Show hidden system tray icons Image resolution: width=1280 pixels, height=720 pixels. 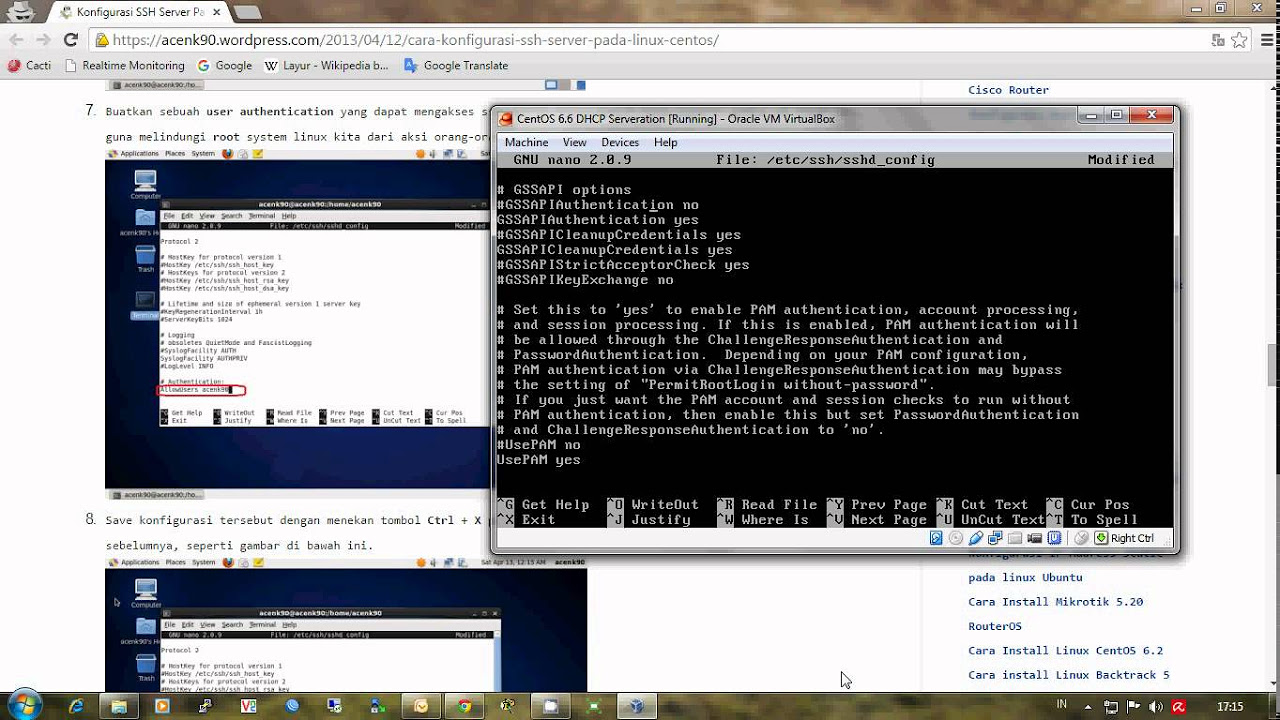[x=1088, y=707]
